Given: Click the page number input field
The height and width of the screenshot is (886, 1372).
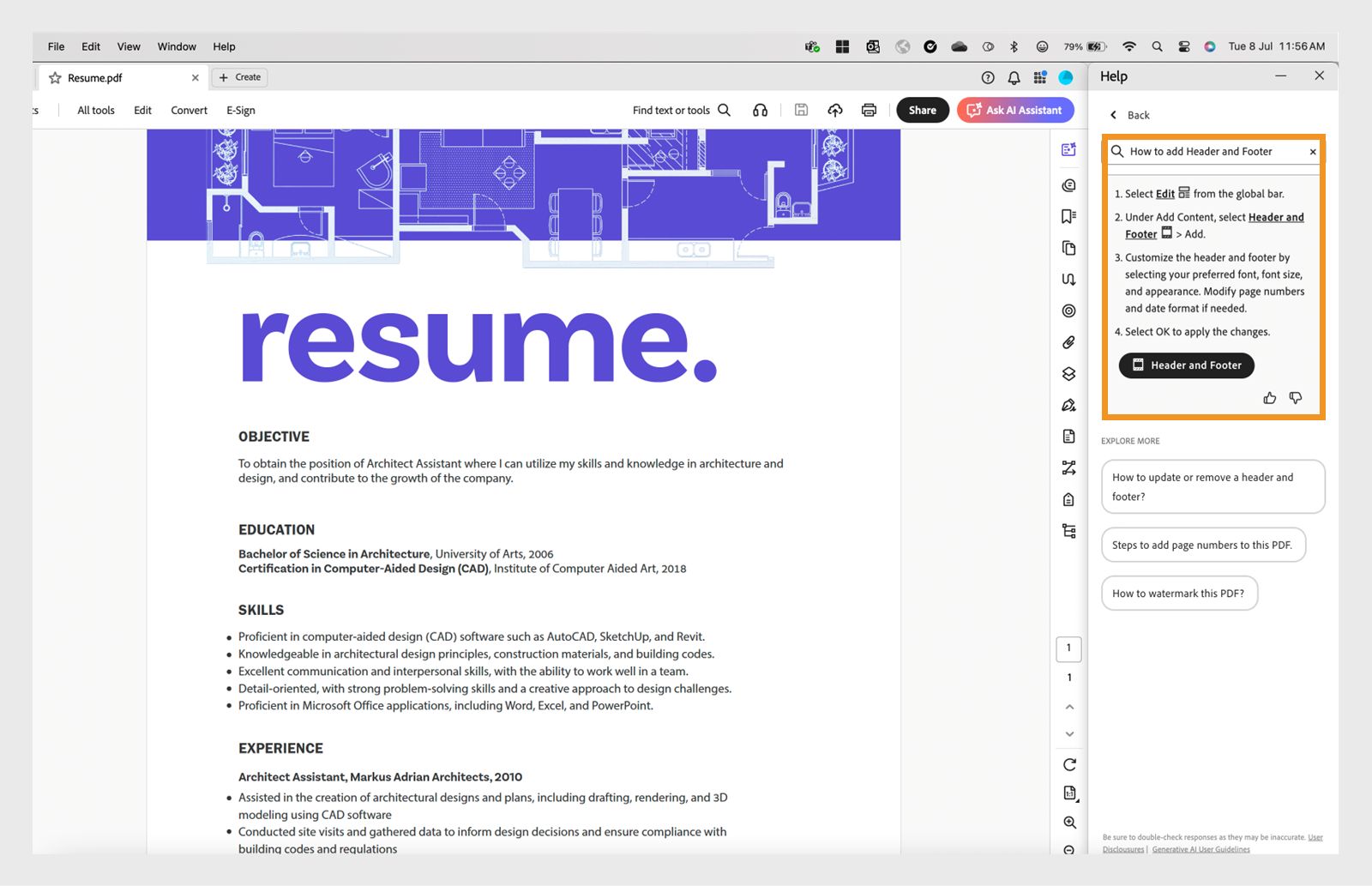Looking at the screenshot, I should [1068, 648].
